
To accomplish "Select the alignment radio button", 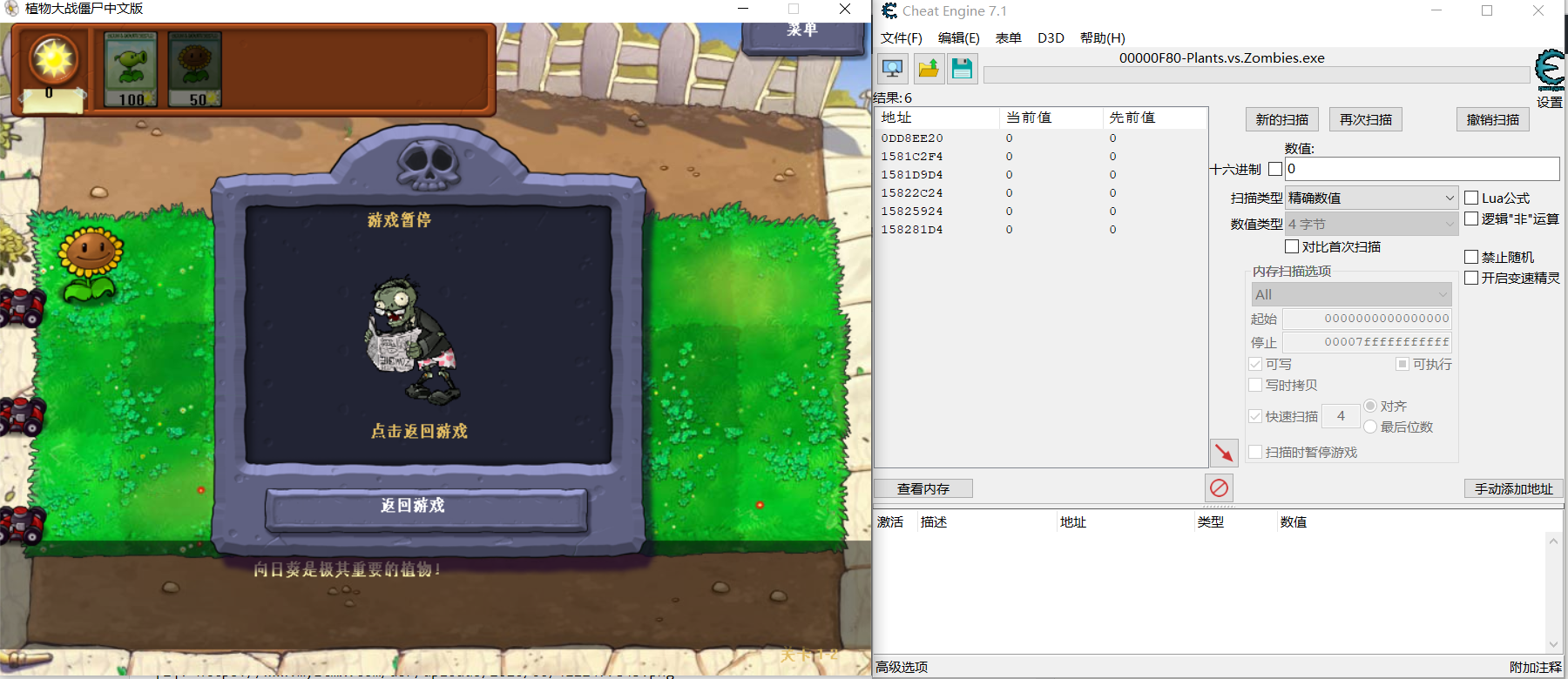I will tap(1370, 406).
